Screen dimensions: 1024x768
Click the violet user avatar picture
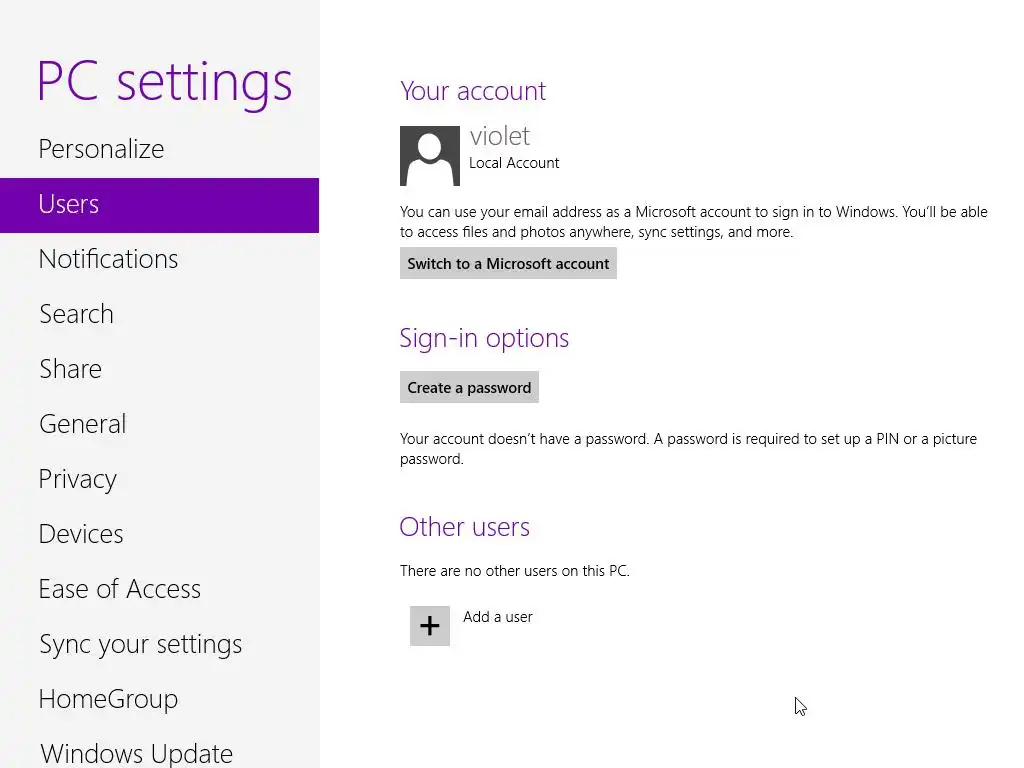pyautogui.click(x=430, y=156)
